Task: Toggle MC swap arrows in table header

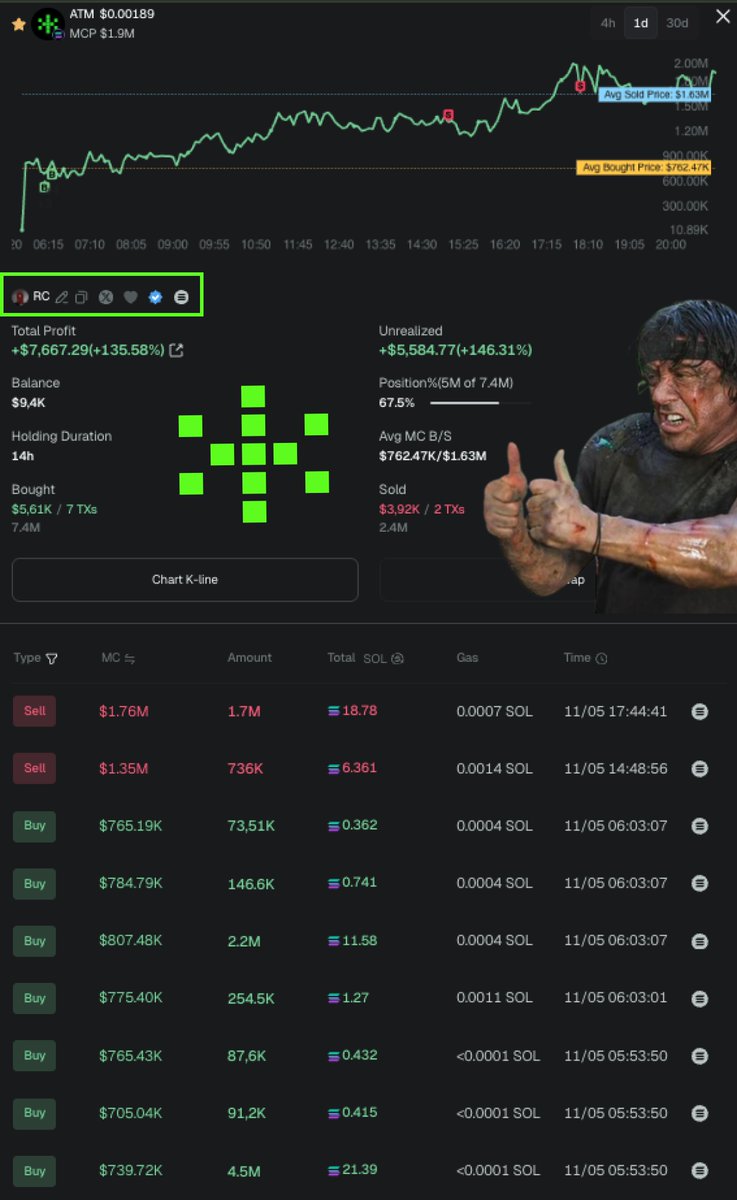Action: click(x=130, y=658)
